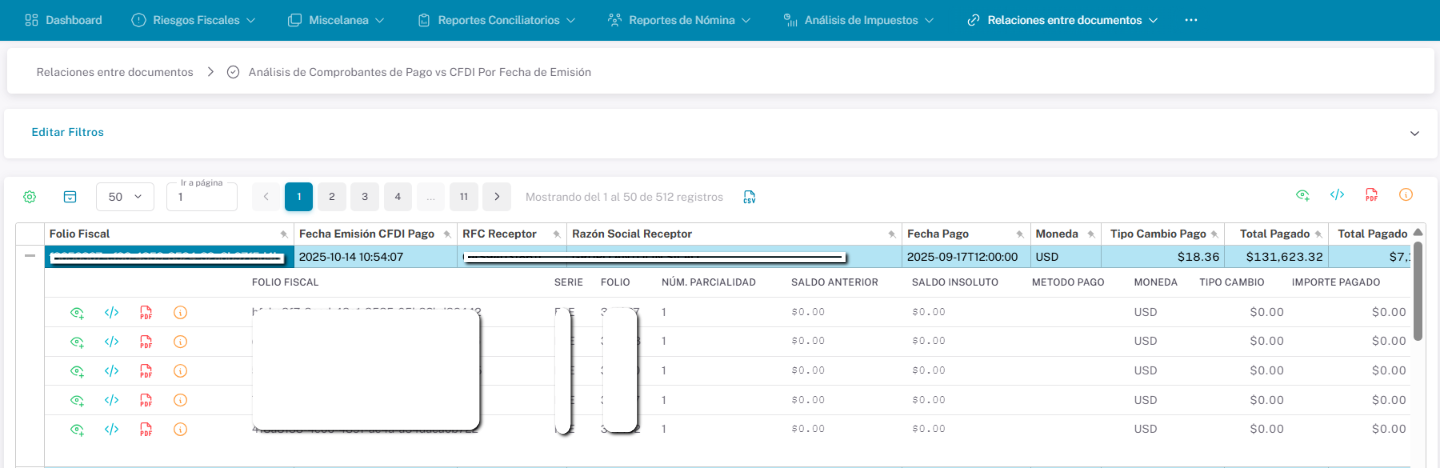The height and width of the screenshot is (468, 1440).
Task: Open the Riesgos Fiscales menu
Action: click(193, 20)
